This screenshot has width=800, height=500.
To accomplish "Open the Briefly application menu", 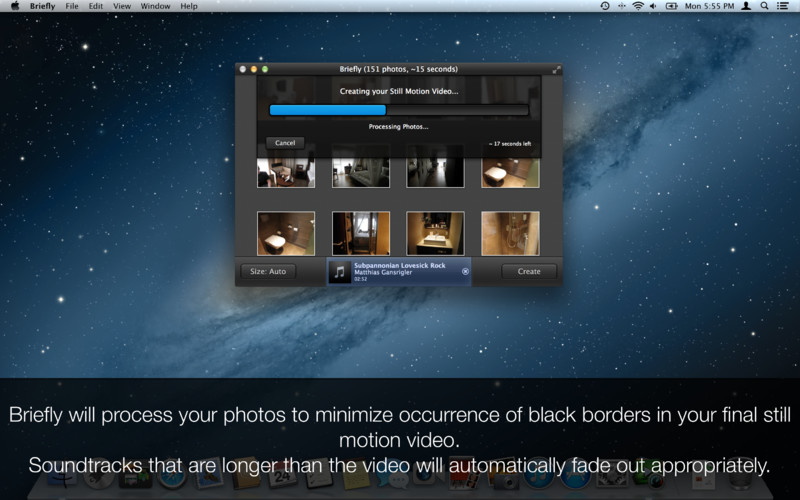I will tap(42, 6).
